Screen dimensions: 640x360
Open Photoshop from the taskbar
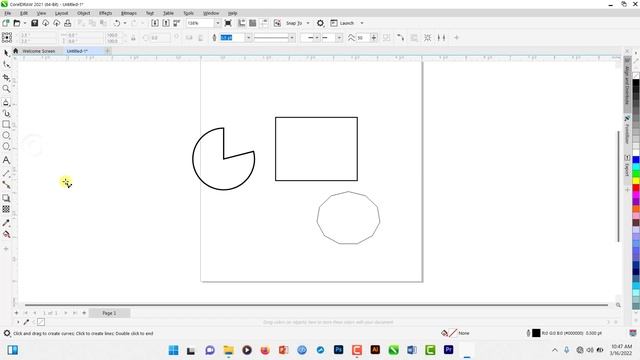point(338,350)
